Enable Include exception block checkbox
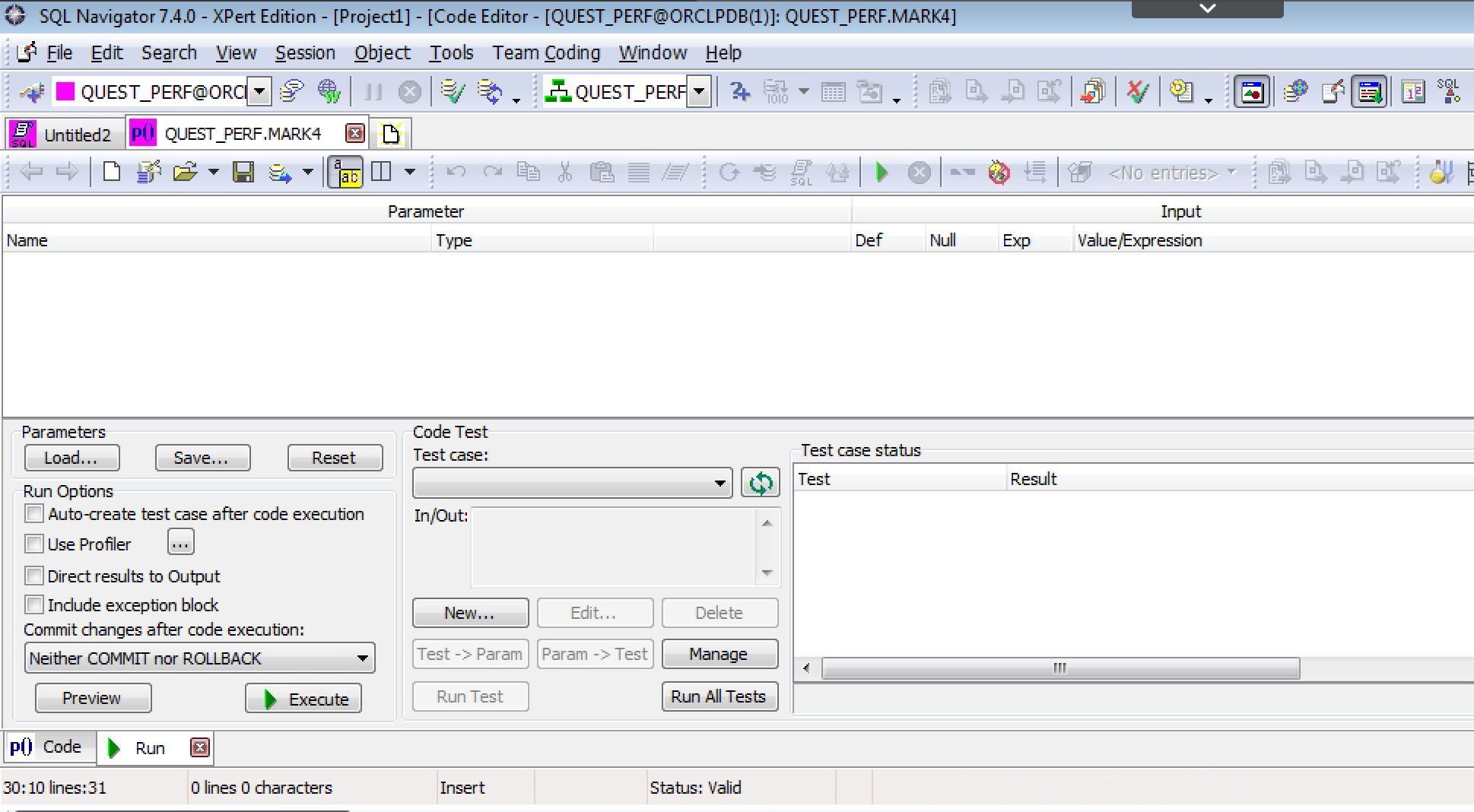Viewport: 1474px width, 812px height. click(33, 605)
